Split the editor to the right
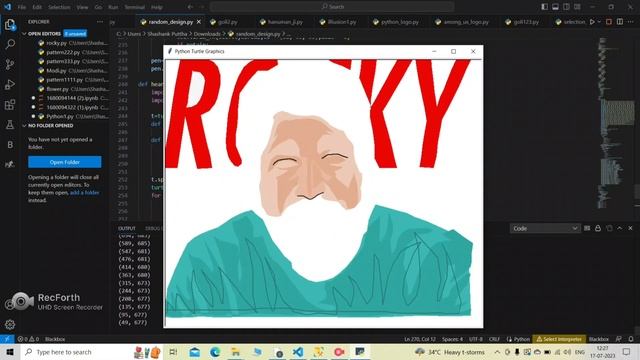The width and height of the screenshot is (640, 360). (x=620, y=22)
